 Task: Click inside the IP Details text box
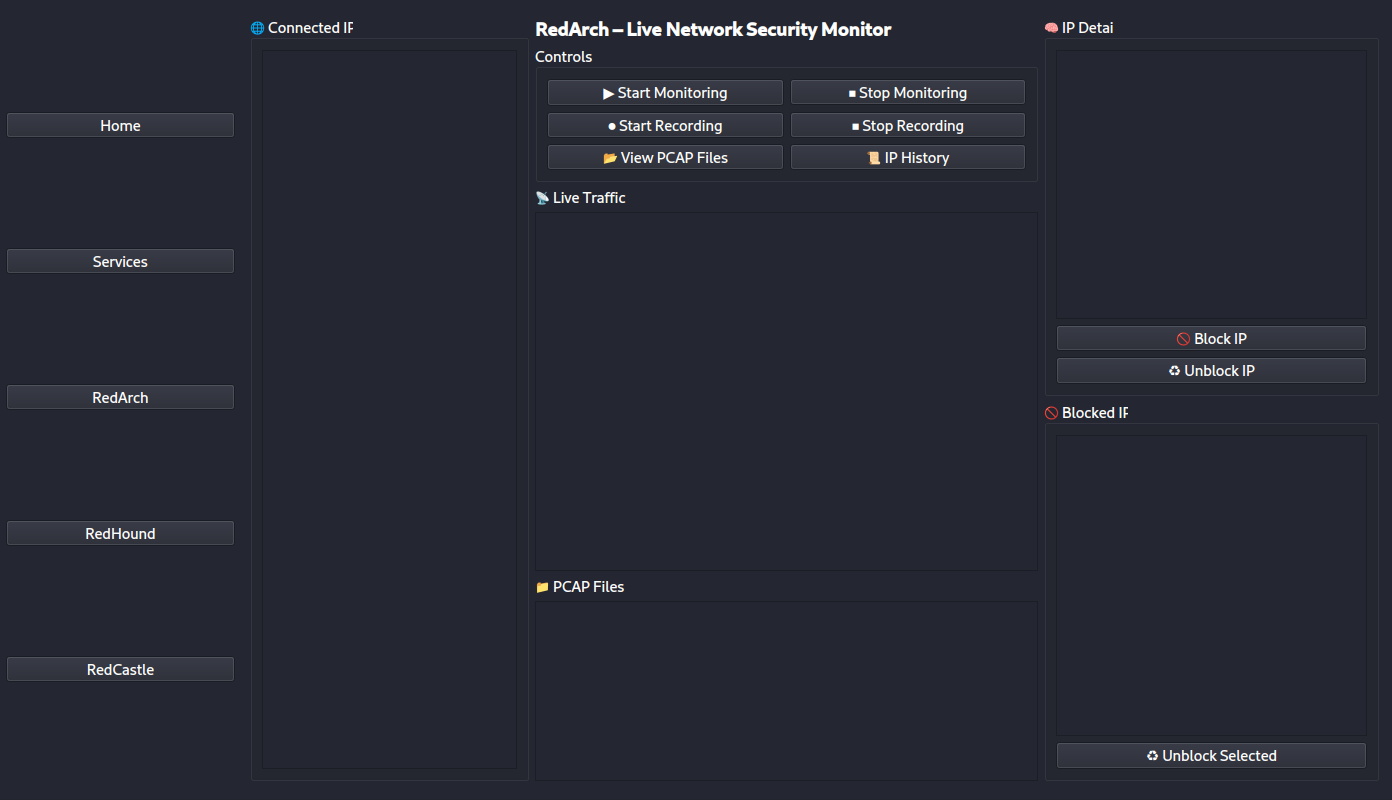tap(1211, 184)
